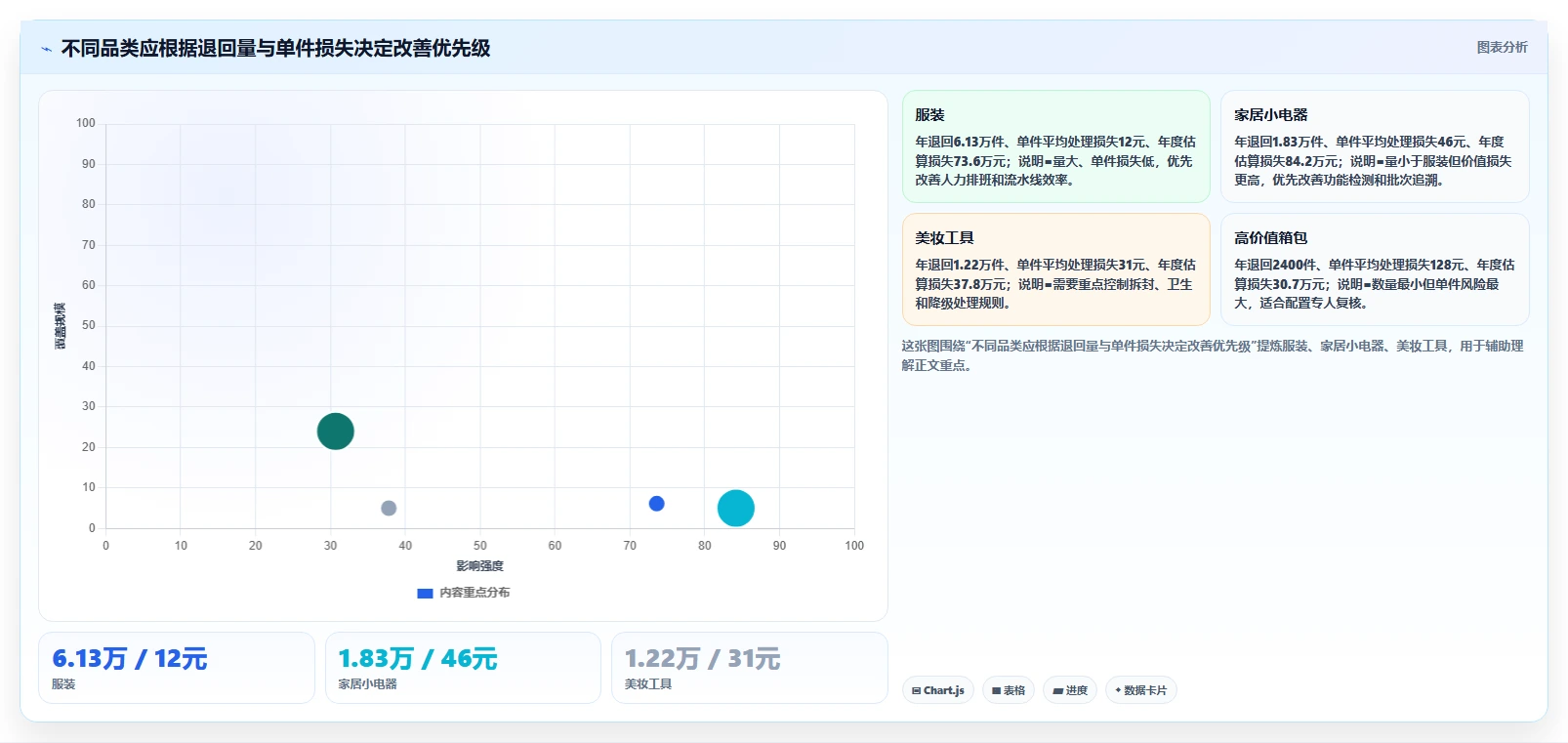Image resolution: width=1568 pixels, height=743 pixels.
Task: Click the y-axis tick label 100
Action: pos(86,123)
